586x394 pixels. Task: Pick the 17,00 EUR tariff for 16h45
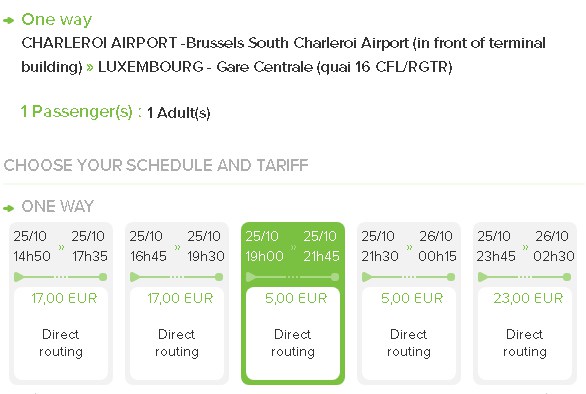coord(180,298)
